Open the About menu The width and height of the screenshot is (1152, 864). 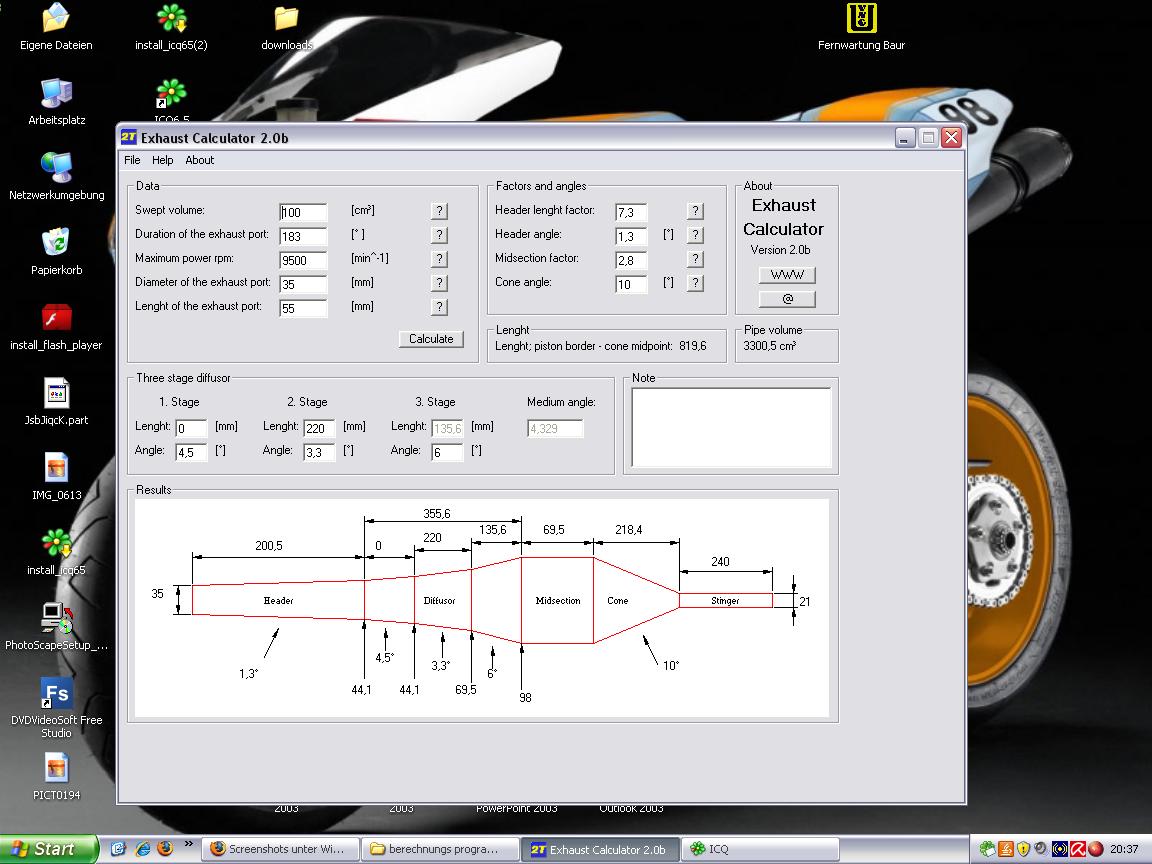(199, 160)
